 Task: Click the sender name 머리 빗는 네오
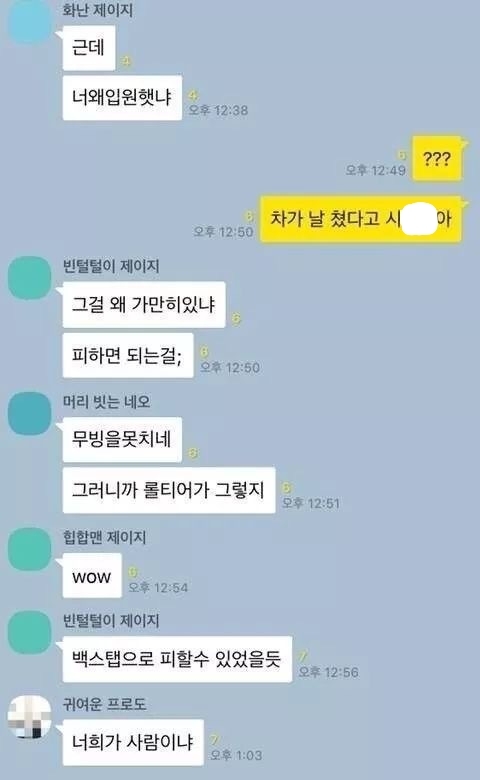(106, 401)
